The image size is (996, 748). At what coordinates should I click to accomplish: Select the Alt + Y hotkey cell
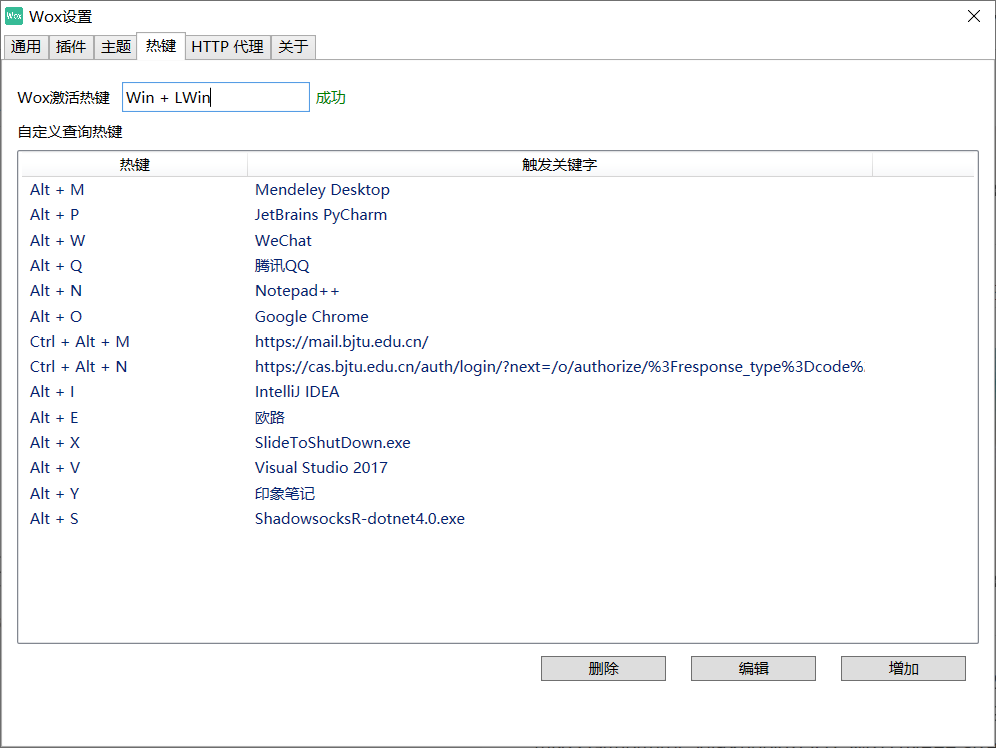pos(55,493)
